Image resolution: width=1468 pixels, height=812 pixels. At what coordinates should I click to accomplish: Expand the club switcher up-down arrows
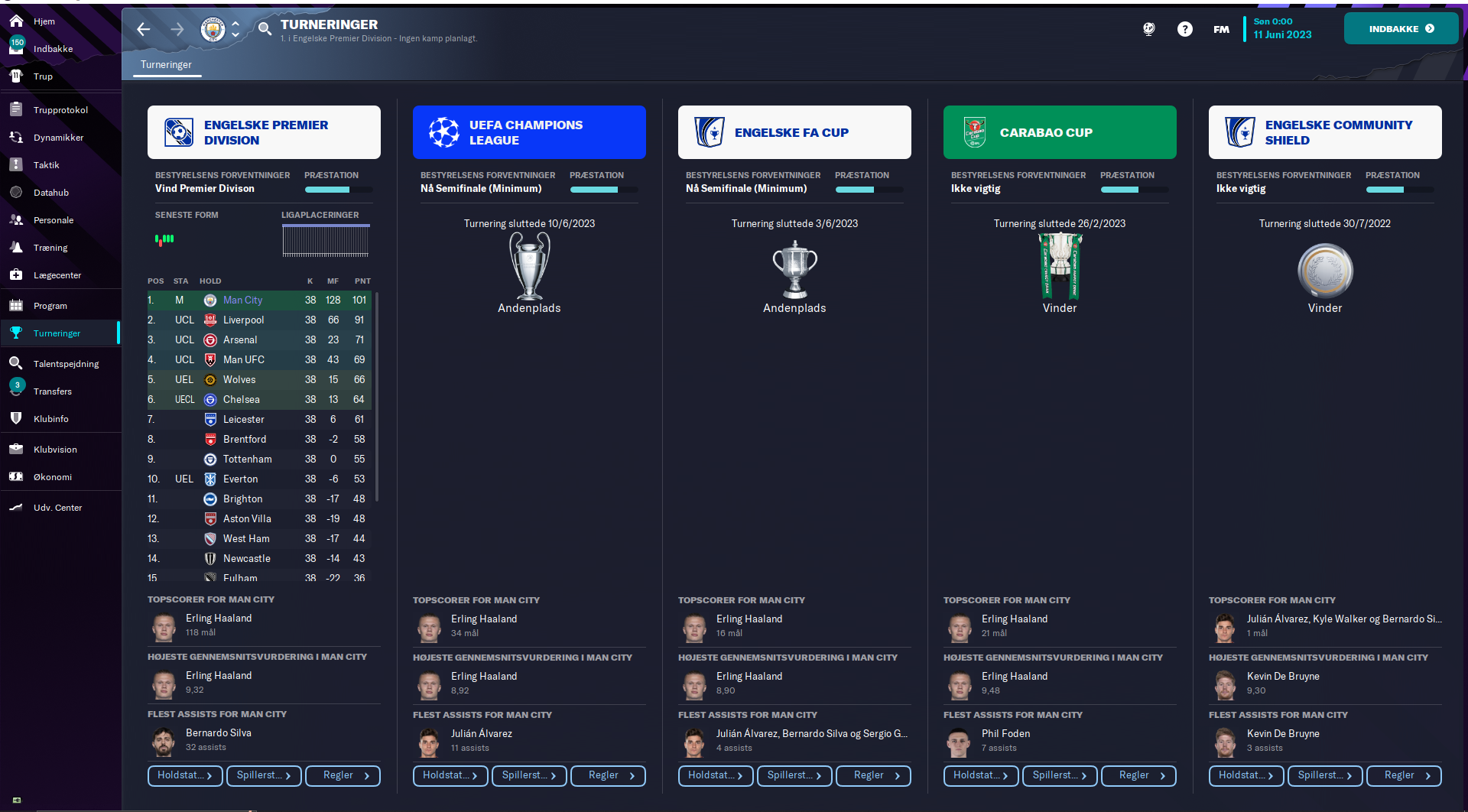click(x=235, y=29)
